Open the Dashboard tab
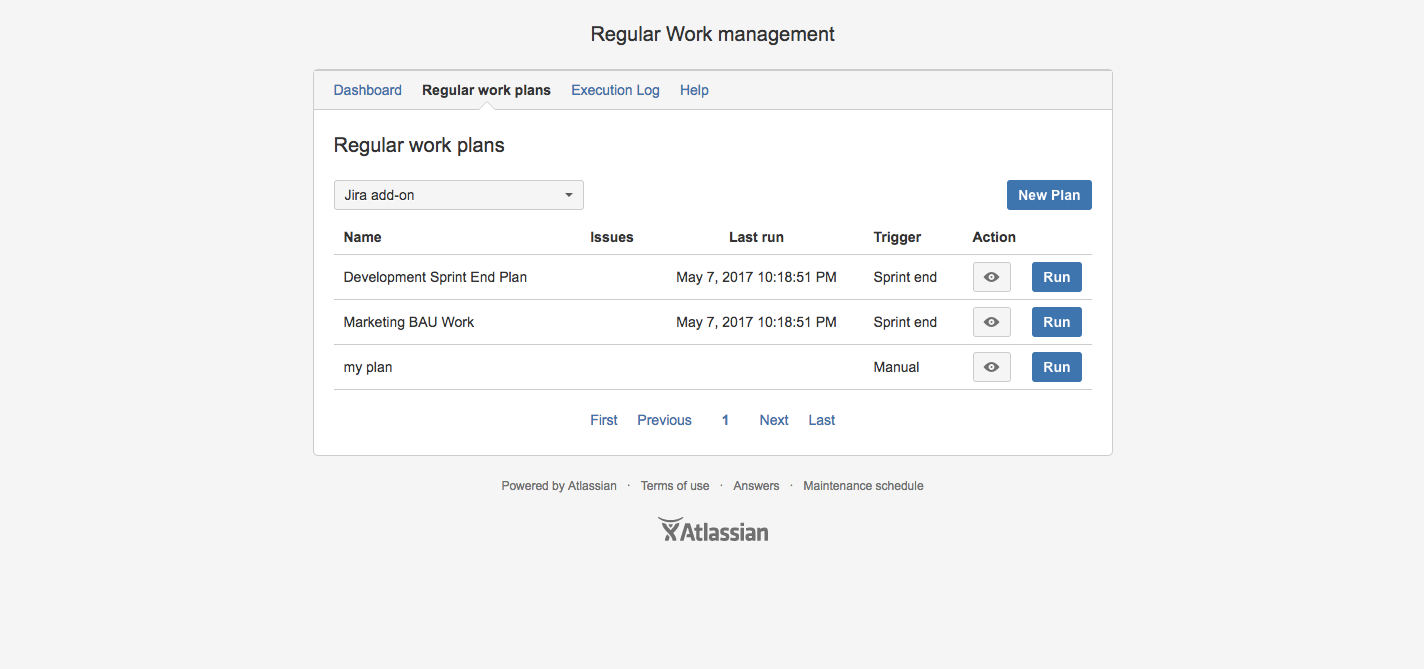Screen dimensions: 1424x669 pos(368,90)
